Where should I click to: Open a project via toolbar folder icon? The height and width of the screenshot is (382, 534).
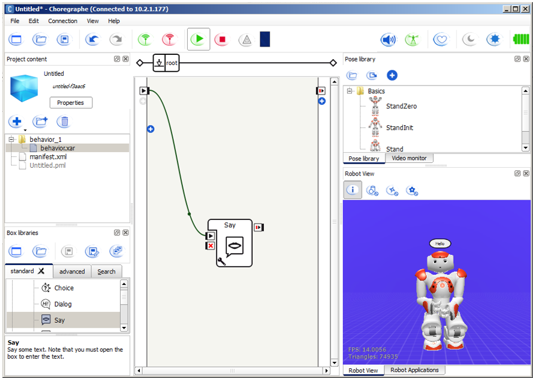tap(40, 40)
